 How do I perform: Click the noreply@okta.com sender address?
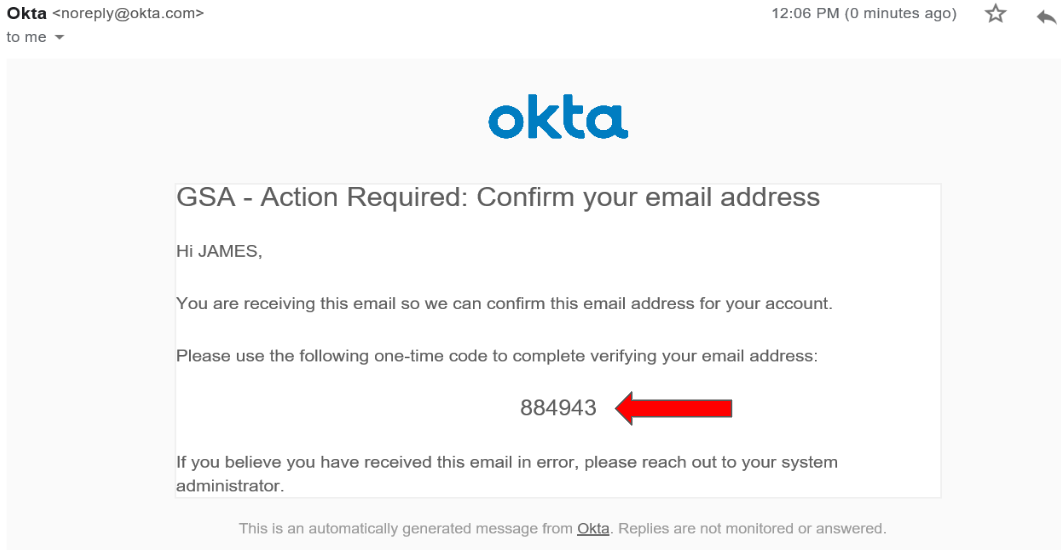point(128,14)
